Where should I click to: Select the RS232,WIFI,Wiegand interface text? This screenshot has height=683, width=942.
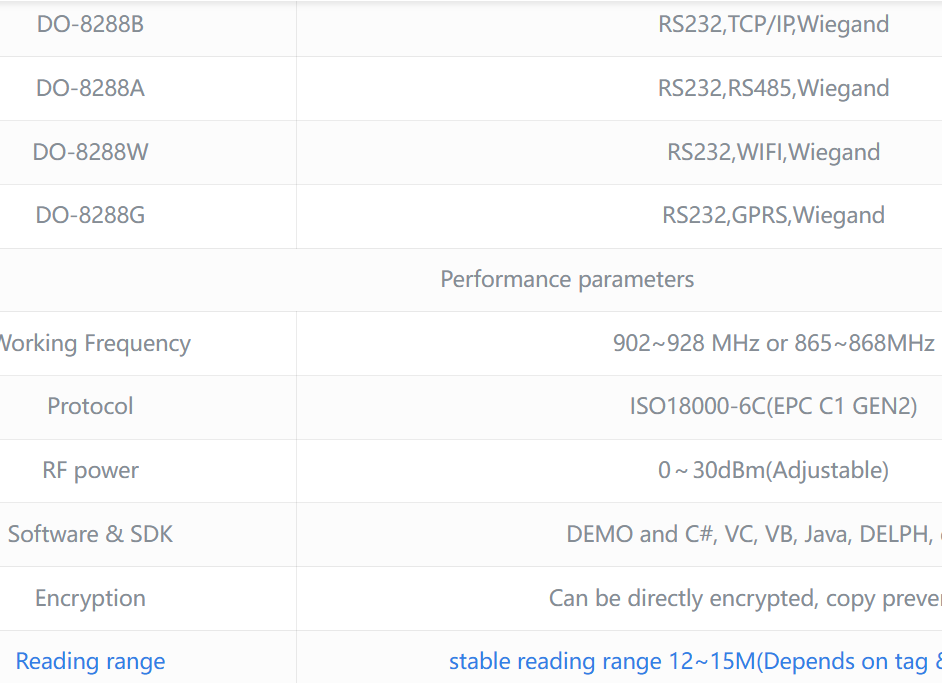tap(773, 152)
